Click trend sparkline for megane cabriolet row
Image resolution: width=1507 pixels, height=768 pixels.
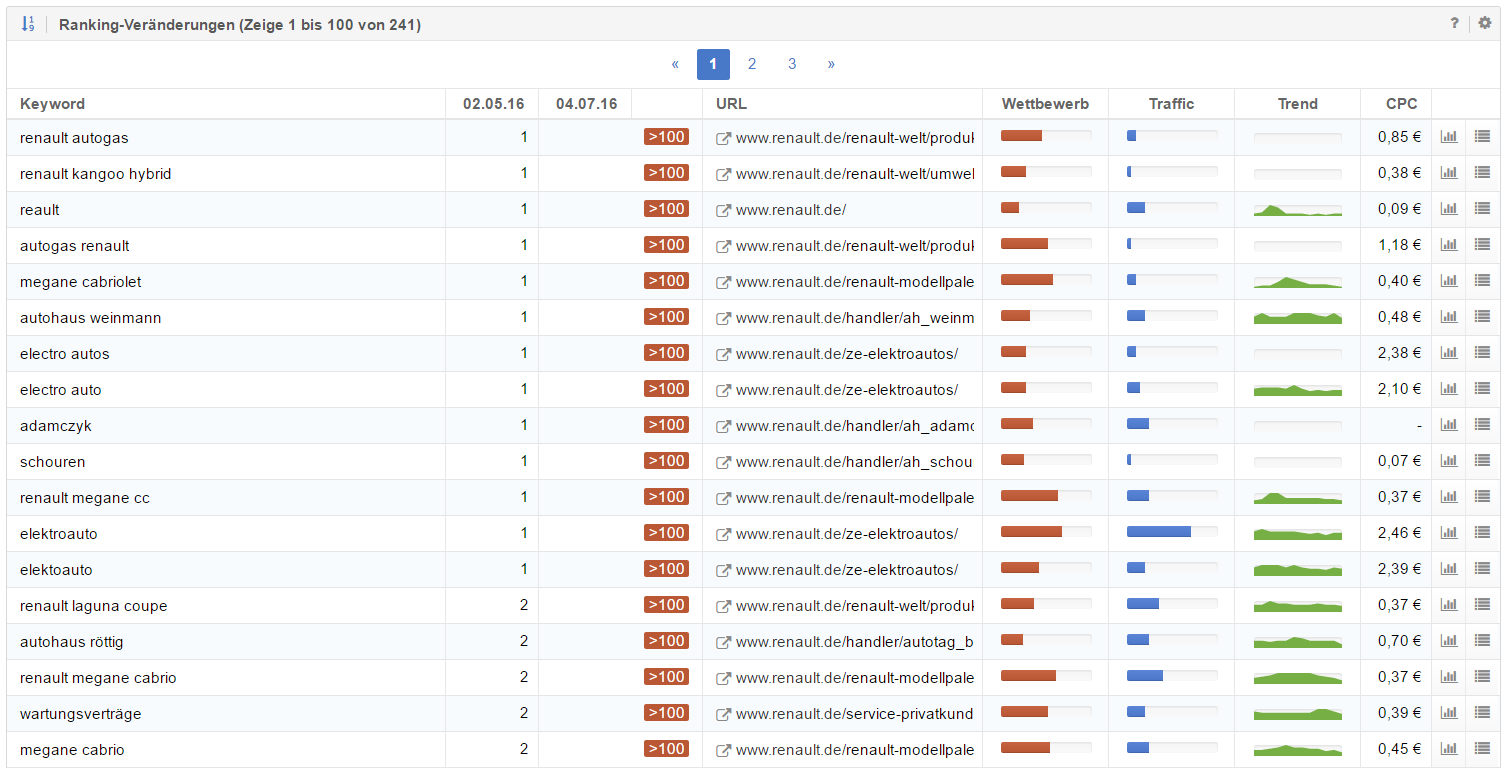(1298, 282)
